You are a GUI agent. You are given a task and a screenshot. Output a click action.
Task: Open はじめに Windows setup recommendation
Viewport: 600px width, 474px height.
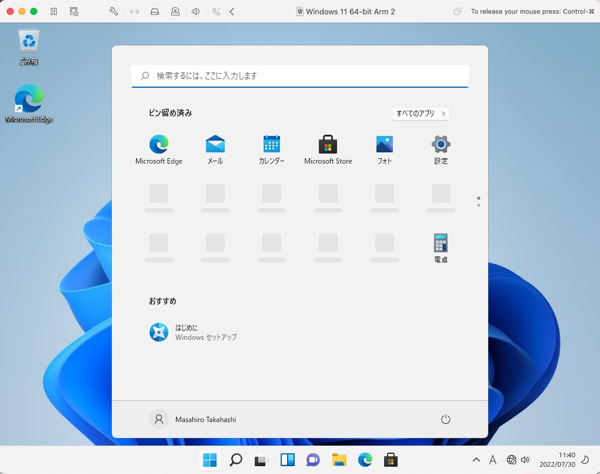193,332
